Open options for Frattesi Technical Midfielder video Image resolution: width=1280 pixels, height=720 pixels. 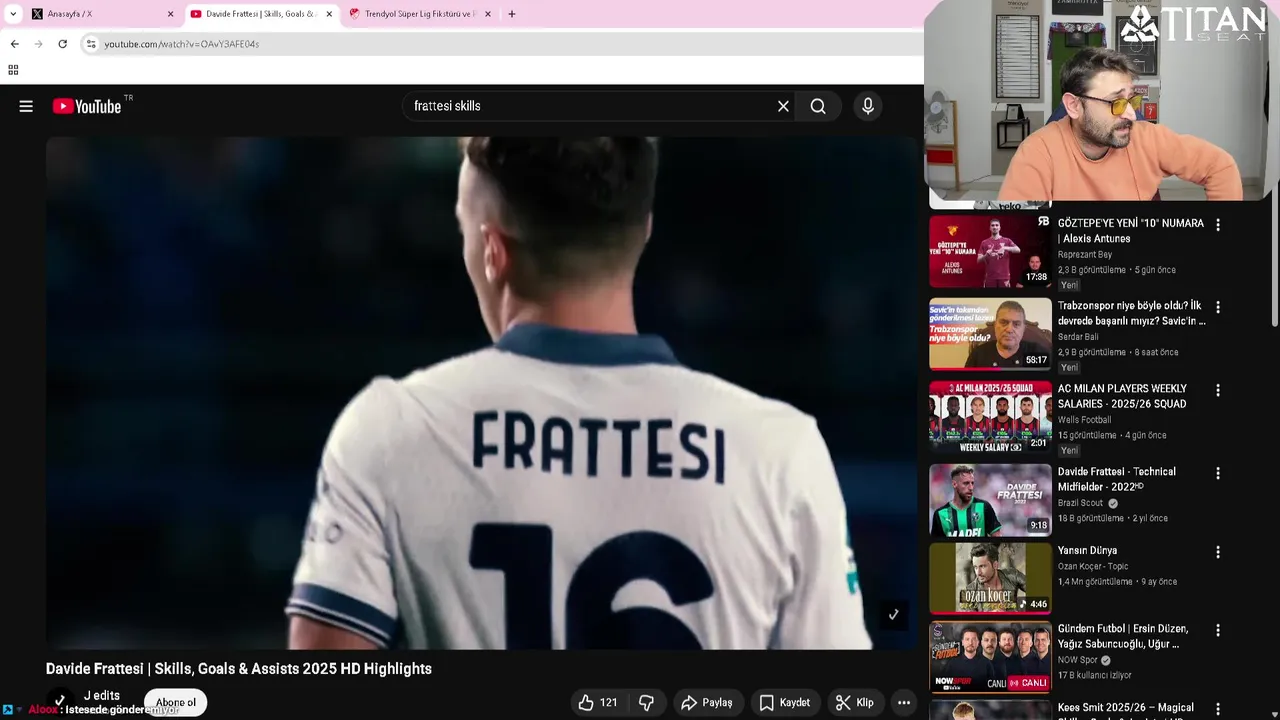pyautogui.click(x=1217, y=473)
